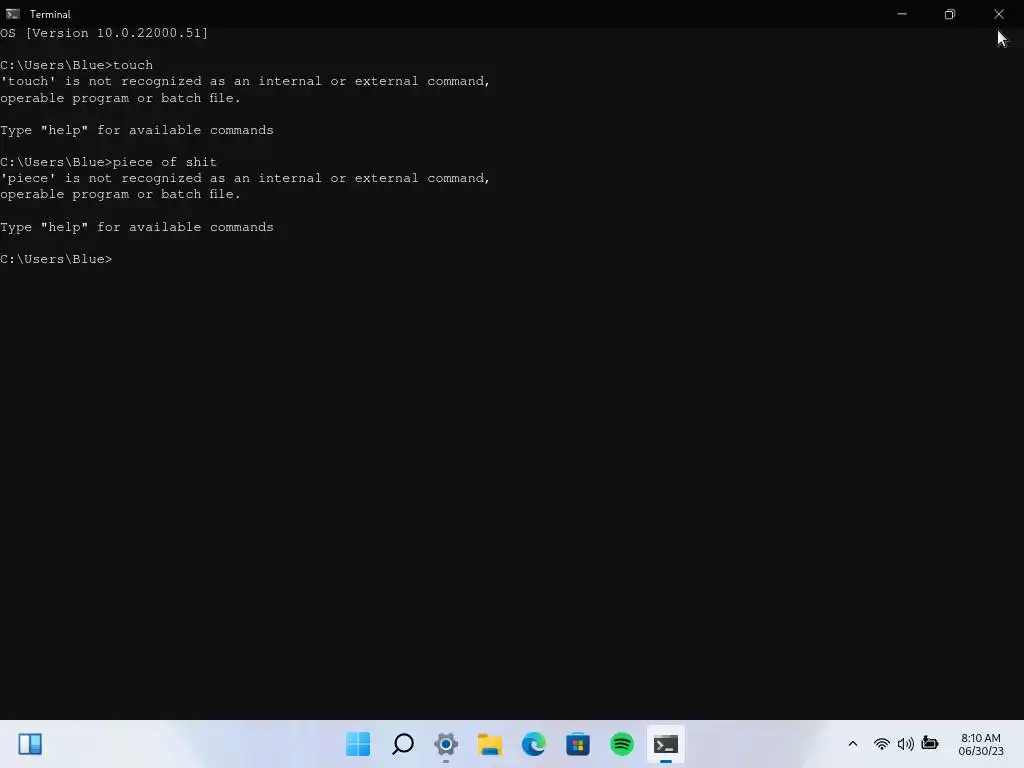Open Microsoft Store from taskbar

[x=578, y=744]
